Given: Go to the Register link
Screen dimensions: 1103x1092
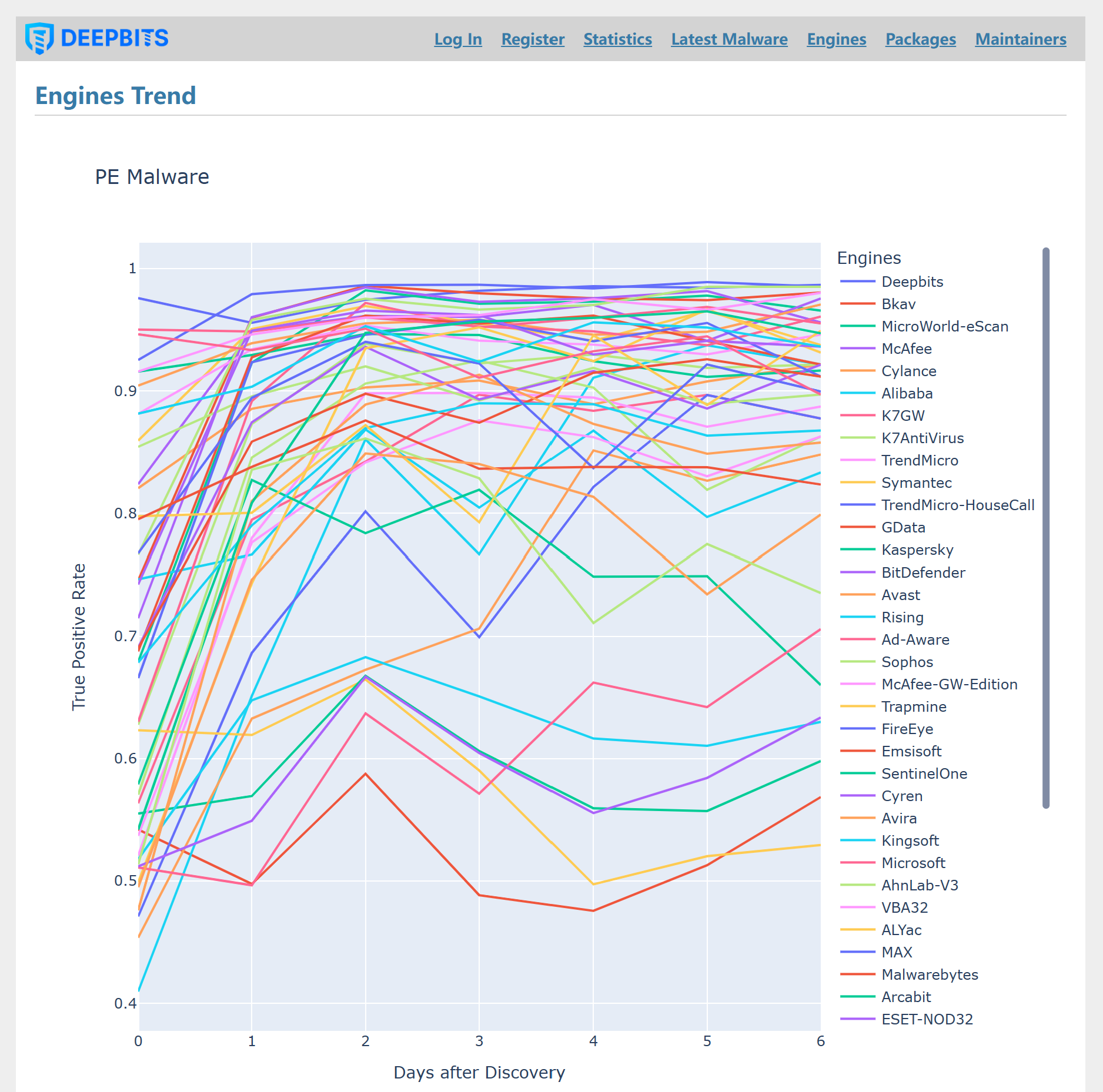Looking at the screenshot, I should [533, 39].
